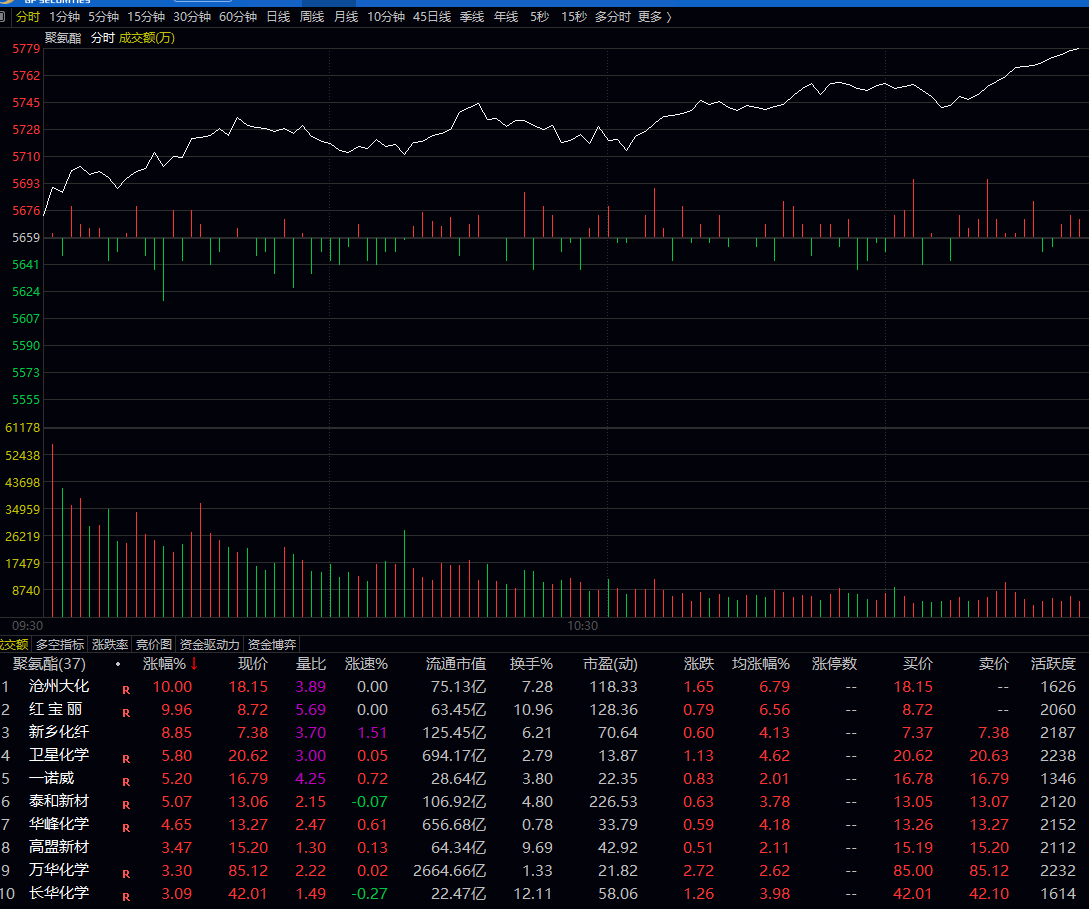Viewport: 1089px width, 909px height.
Task: Sort by 卖价 column header
Action: [x=993, y=664]
